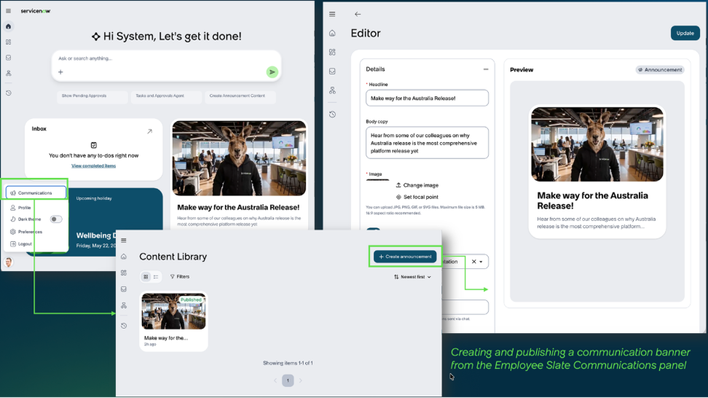
Task: Click Tasks and Approvals Agent chip
Action: pos(166,96)
